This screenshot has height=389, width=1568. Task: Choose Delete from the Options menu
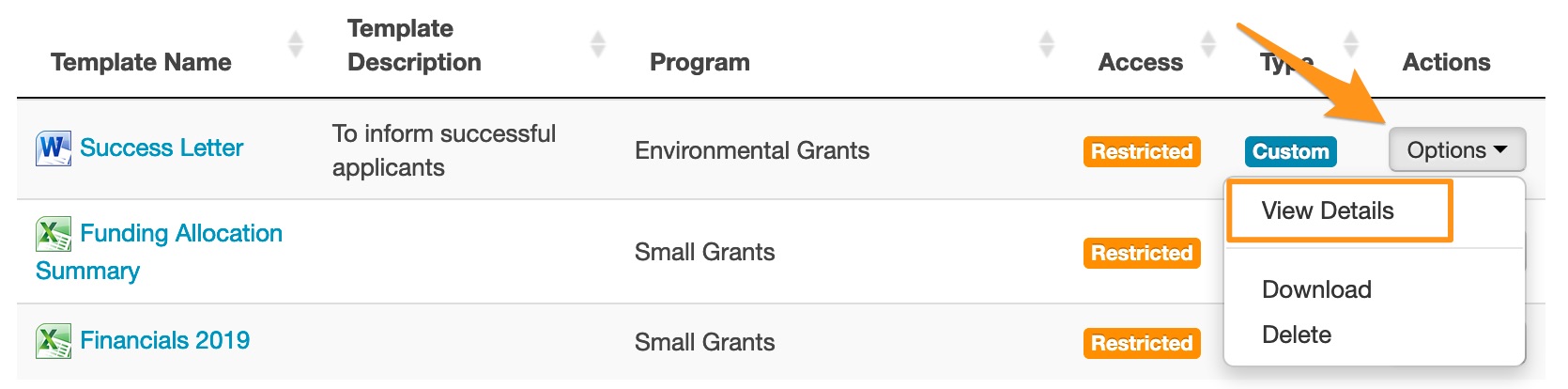[1297, 335]
